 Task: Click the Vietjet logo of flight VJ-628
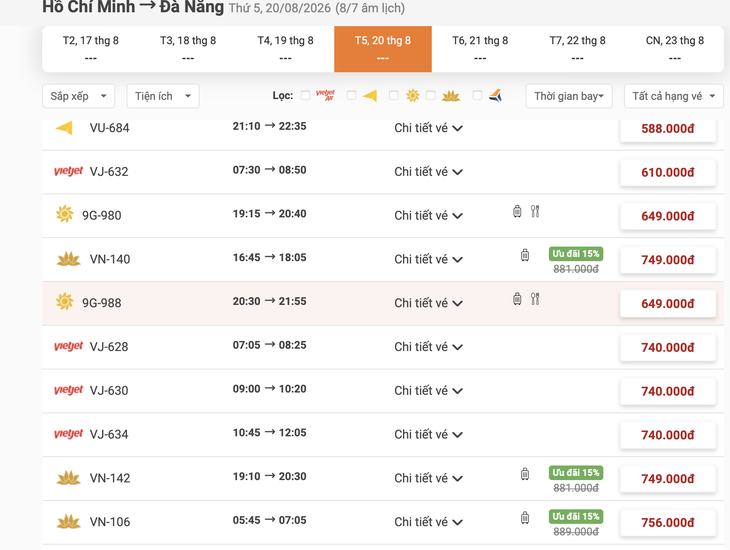[x=68, y=346]
